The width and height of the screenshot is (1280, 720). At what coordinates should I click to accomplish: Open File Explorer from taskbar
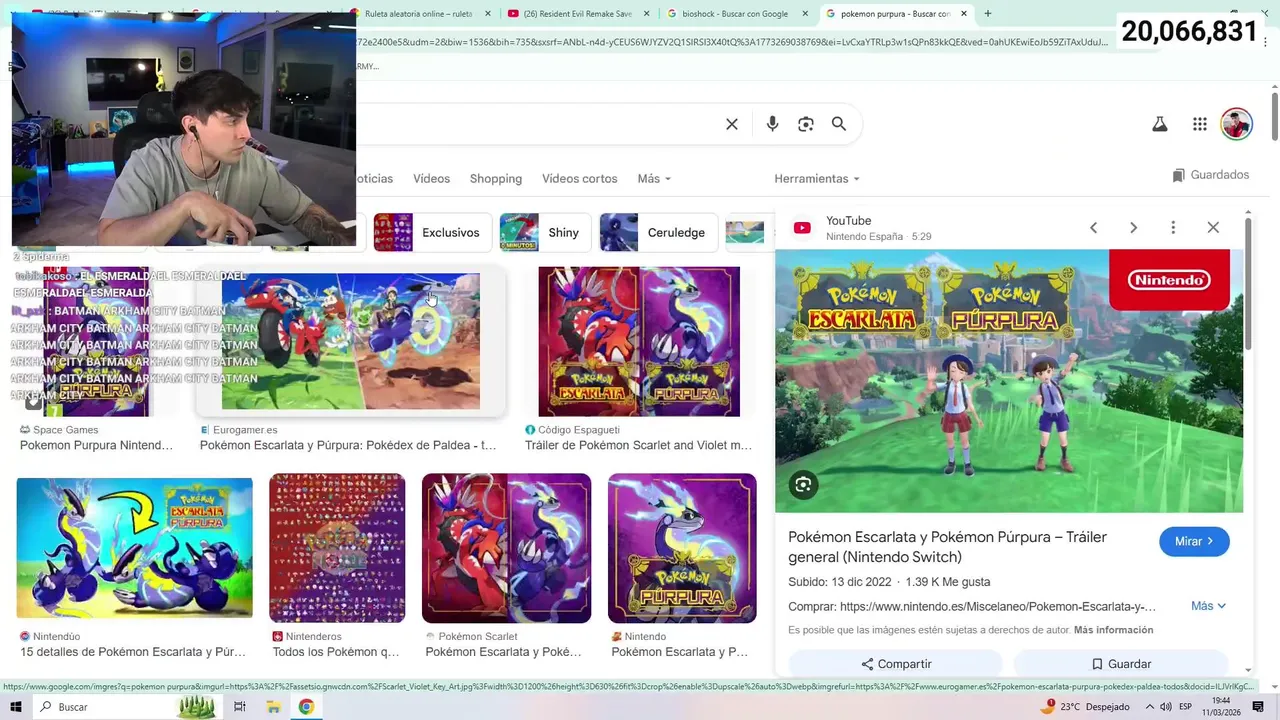(273, 707)
